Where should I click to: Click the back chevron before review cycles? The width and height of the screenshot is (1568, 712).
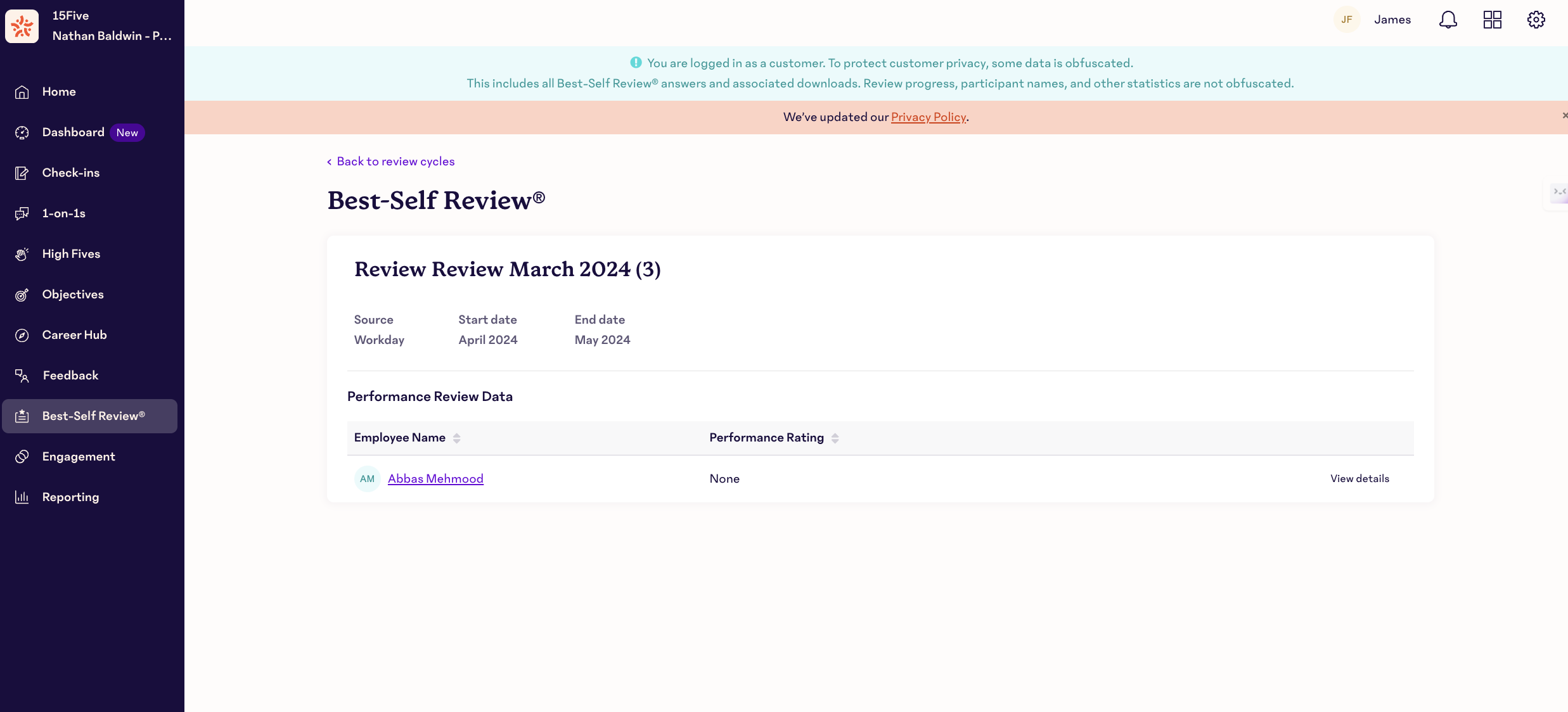click(329, 162)
